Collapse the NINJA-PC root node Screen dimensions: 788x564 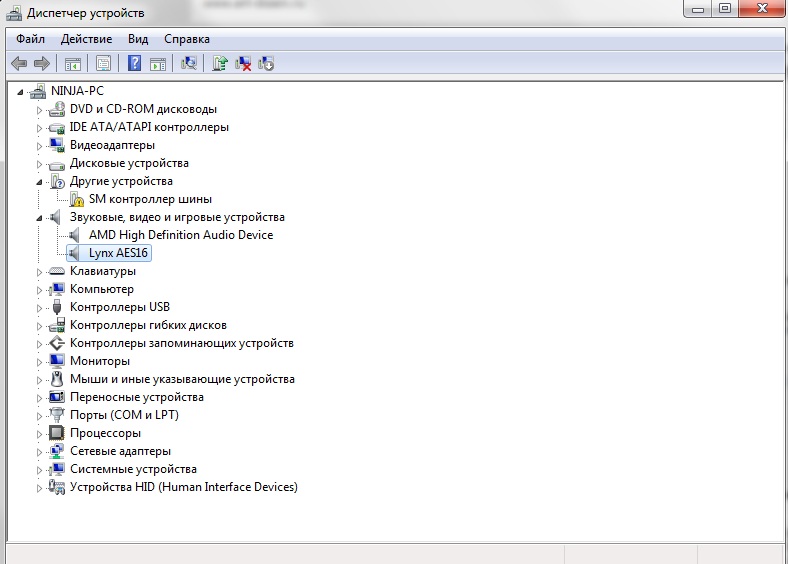(20, 92)
